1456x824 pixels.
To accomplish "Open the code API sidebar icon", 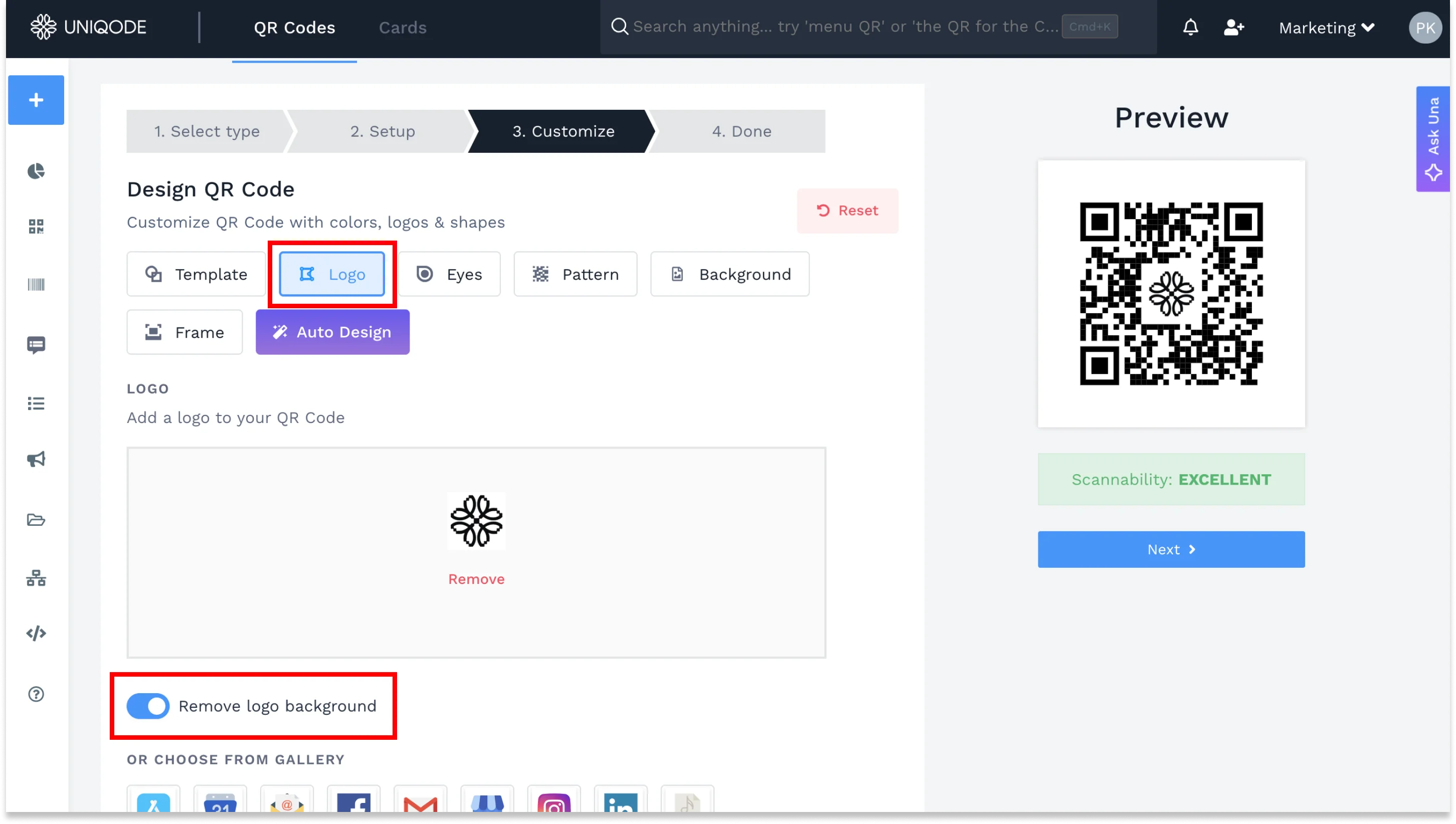I will (36, 633).
